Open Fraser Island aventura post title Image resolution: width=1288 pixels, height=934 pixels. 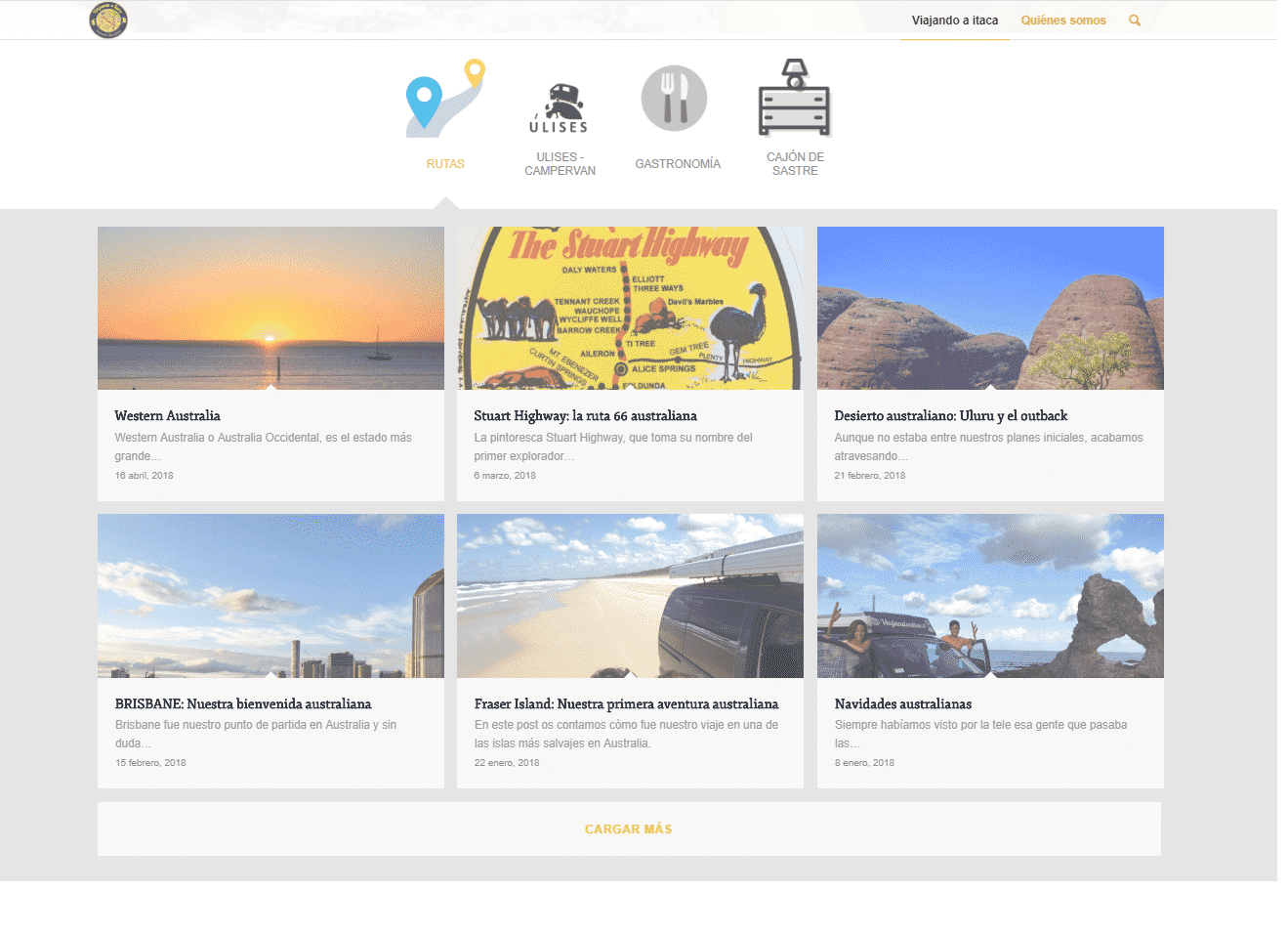point(626,704)
